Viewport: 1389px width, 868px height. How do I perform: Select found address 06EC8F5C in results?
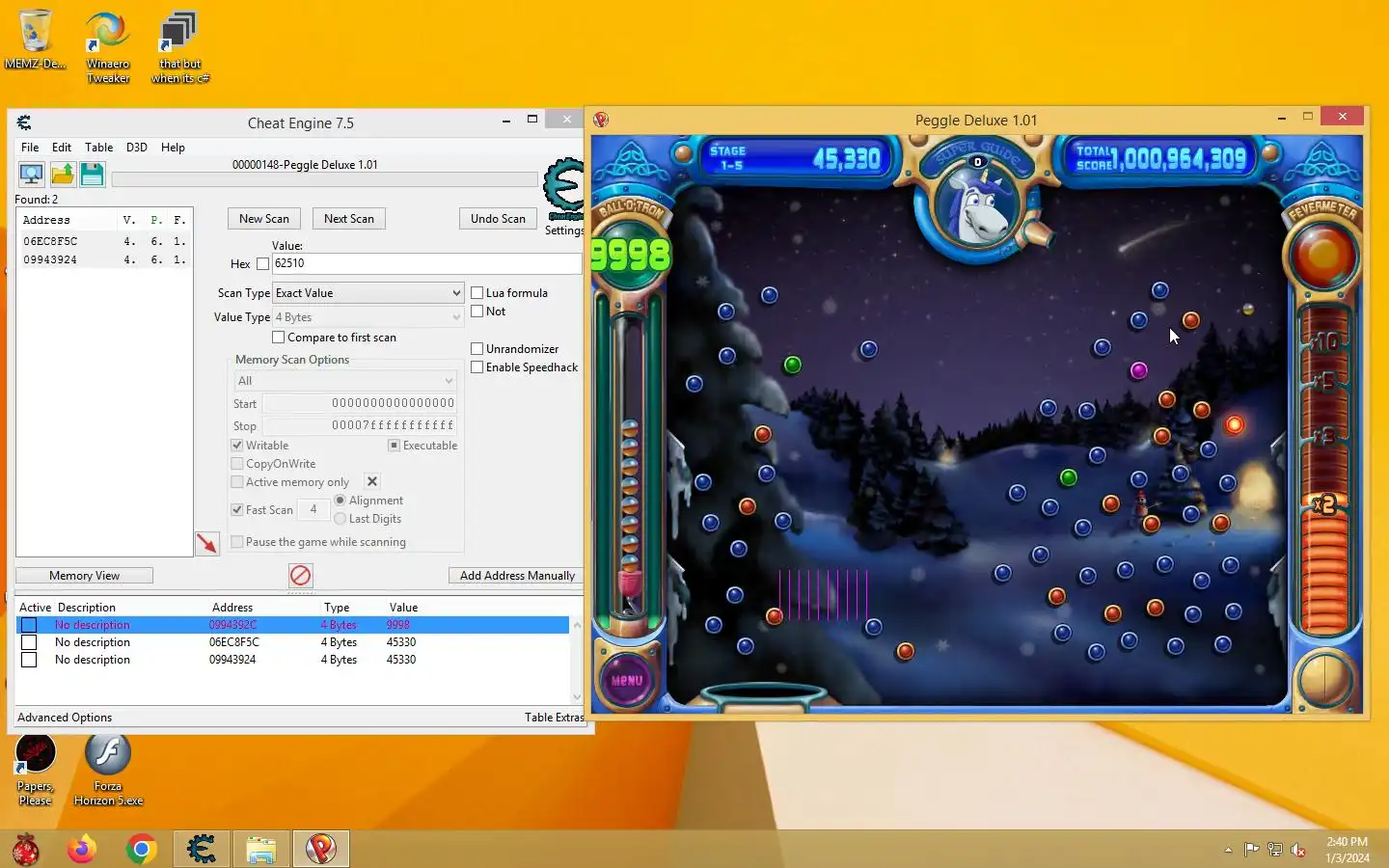pos(50,241)
